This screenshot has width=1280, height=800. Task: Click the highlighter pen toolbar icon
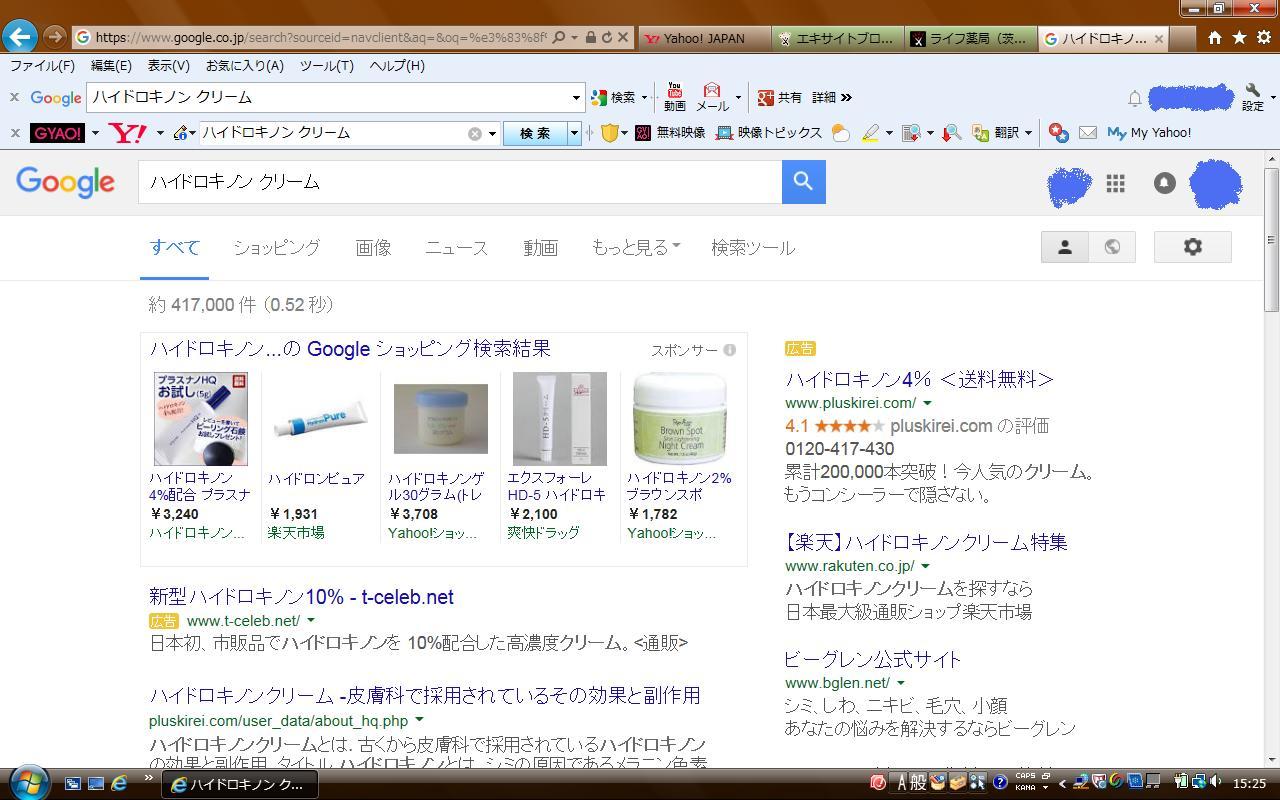[870, 132]
